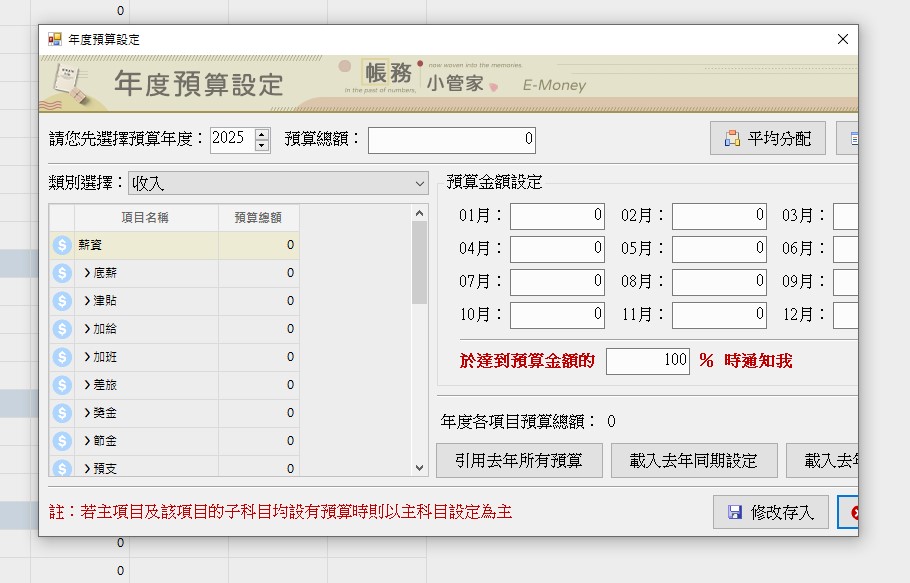Click the 修改存入 save button
Viewport: 910px width, 583px height.
pos(771,512)
